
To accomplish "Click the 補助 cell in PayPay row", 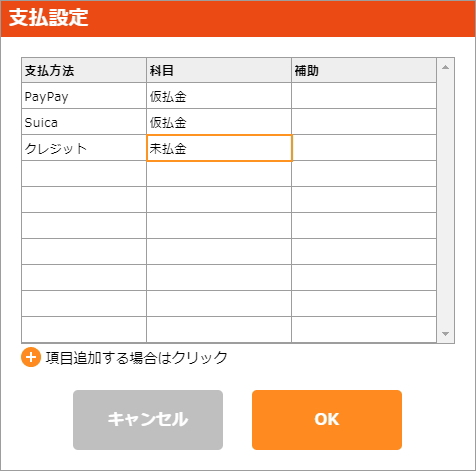I will click(x=364, y=96).
